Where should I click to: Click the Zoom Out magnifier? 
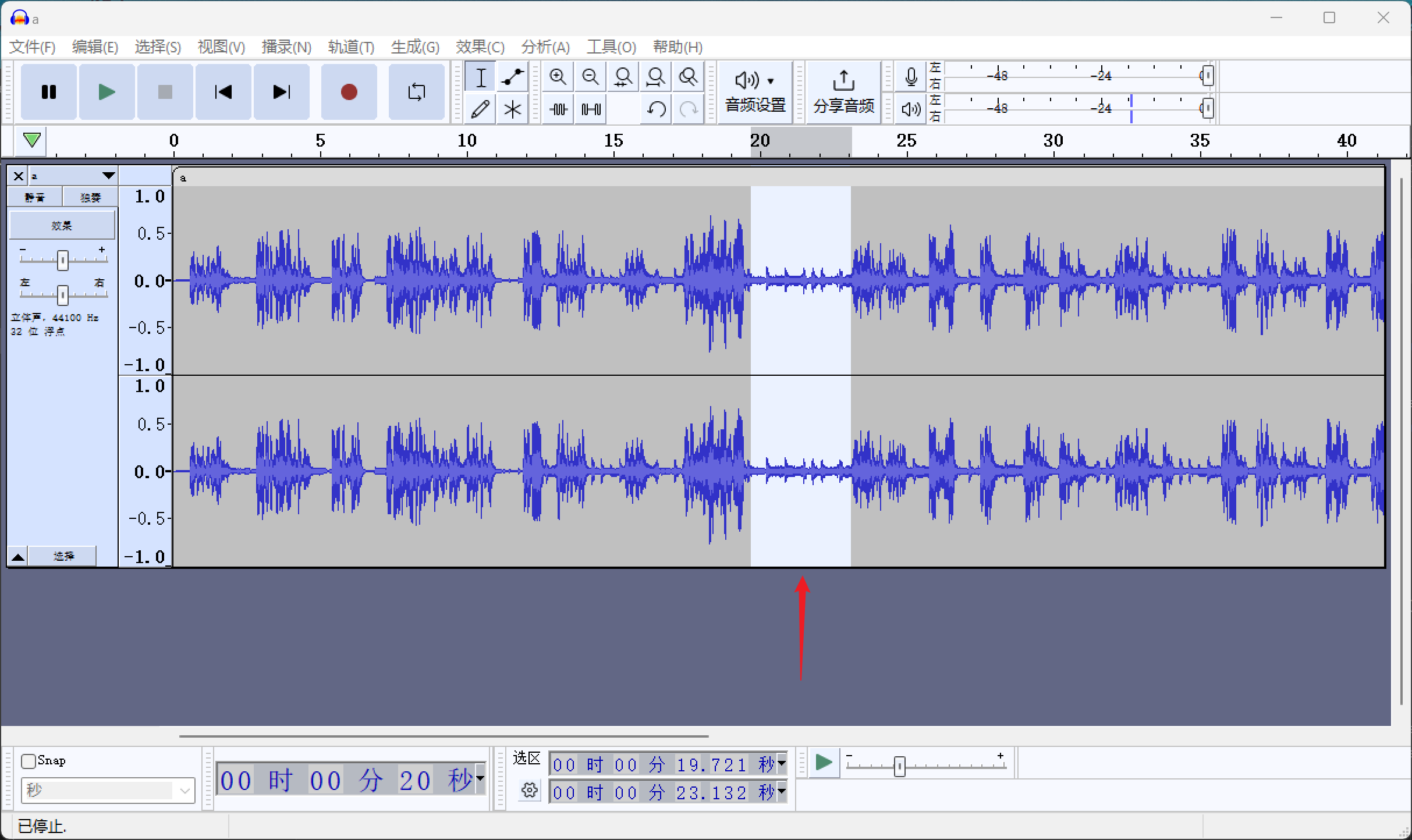(591, 77)
